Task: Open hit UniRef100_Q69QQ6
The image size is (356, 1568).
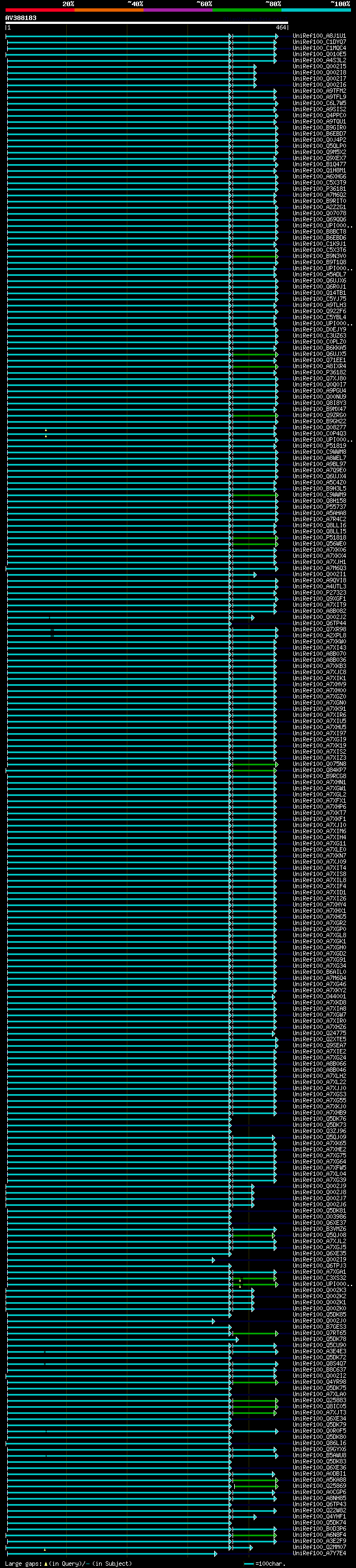Action: pos(319,219)
